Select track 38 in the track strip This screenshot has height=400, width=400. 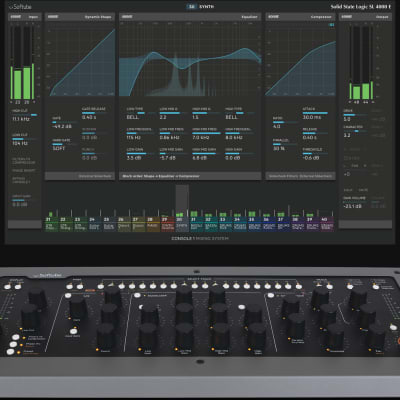coord(298,223)
